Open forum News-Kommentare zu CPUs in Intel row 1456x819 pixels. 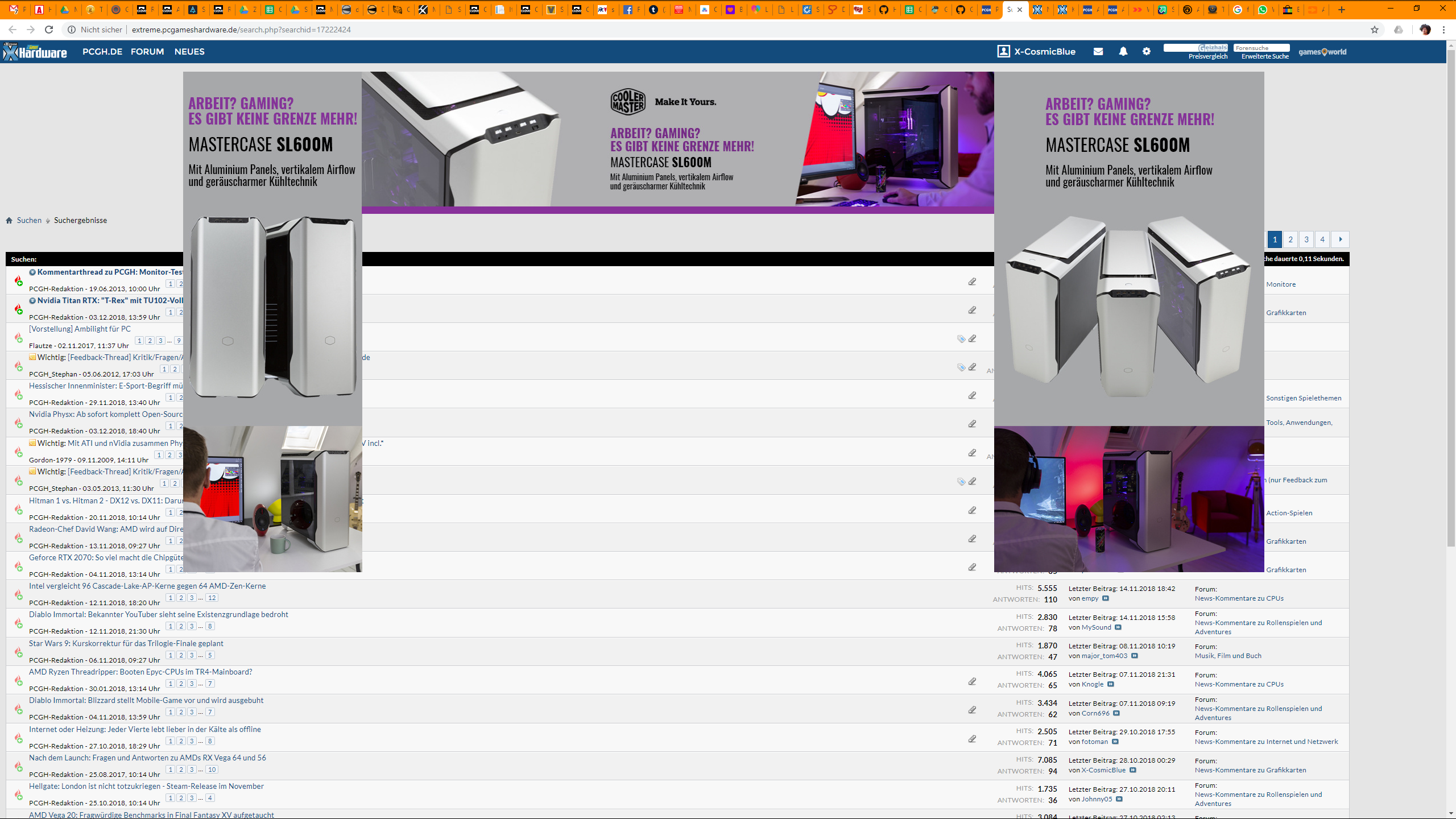point(1239,598)
